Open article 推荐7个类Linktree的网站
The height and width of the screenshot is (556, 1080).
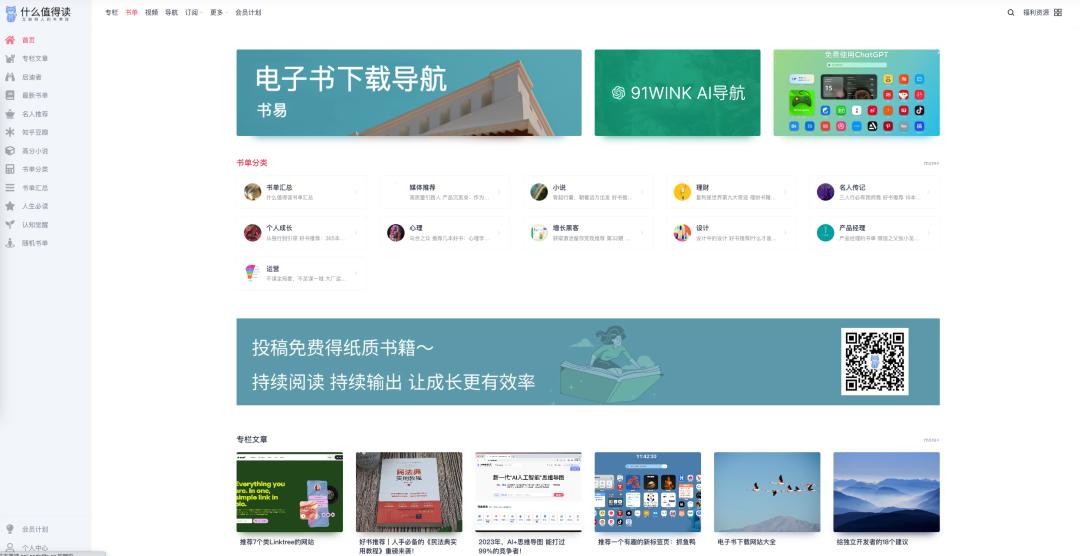[278, 542]
